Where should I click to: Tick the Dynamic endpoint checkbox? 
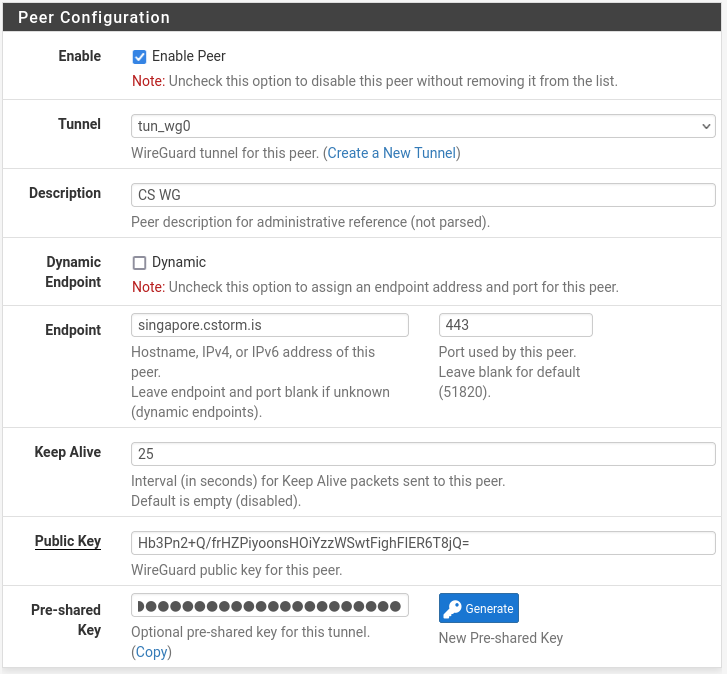coord(139,263)
